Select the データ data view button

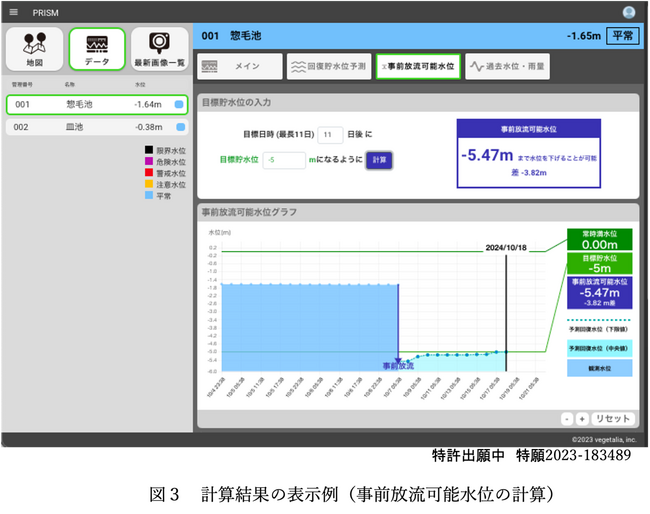point(97,49)
